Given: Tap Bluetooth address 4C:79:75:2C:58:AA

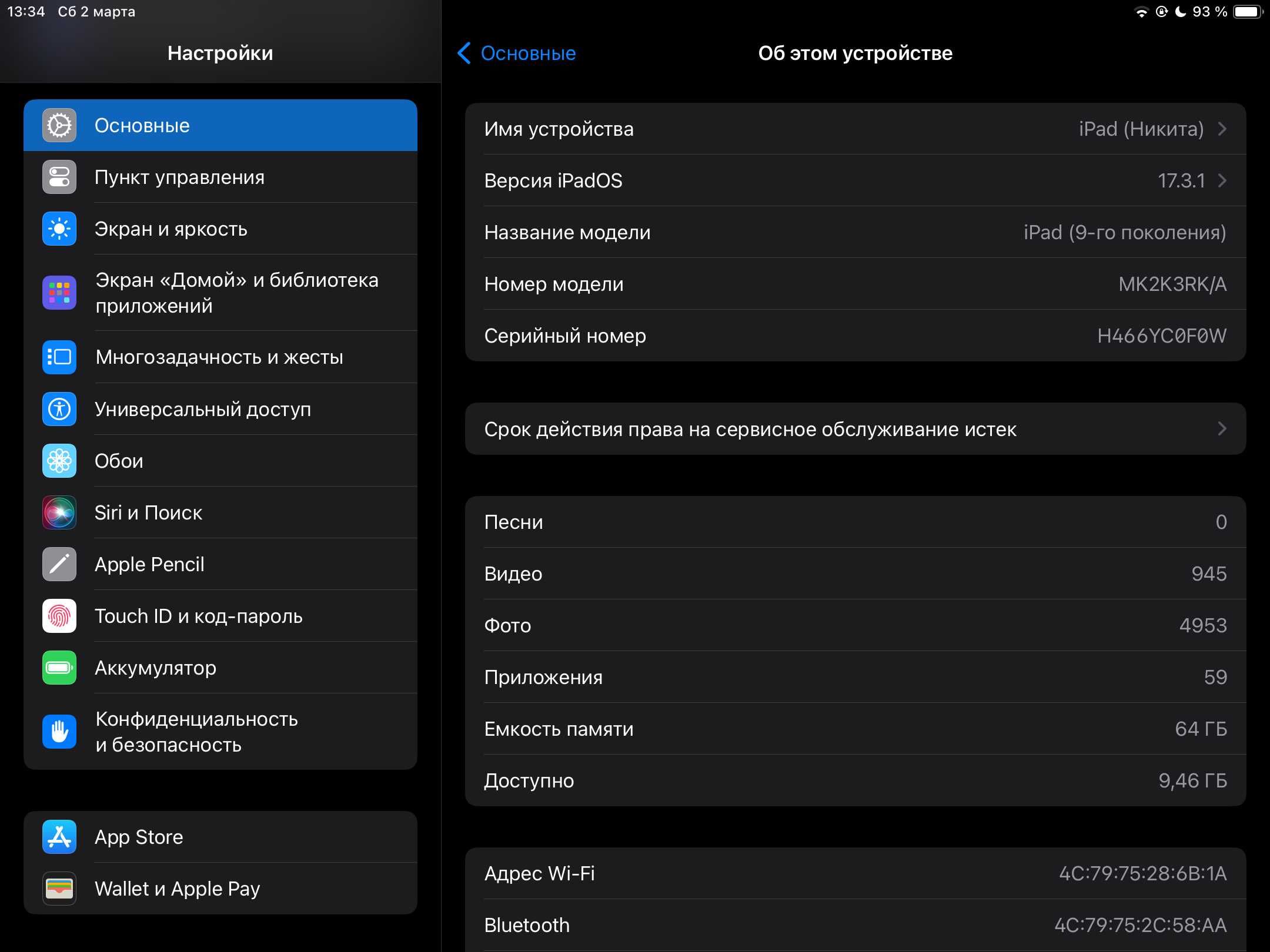Looking at the screenshot, I should (x=1140, y=926).
